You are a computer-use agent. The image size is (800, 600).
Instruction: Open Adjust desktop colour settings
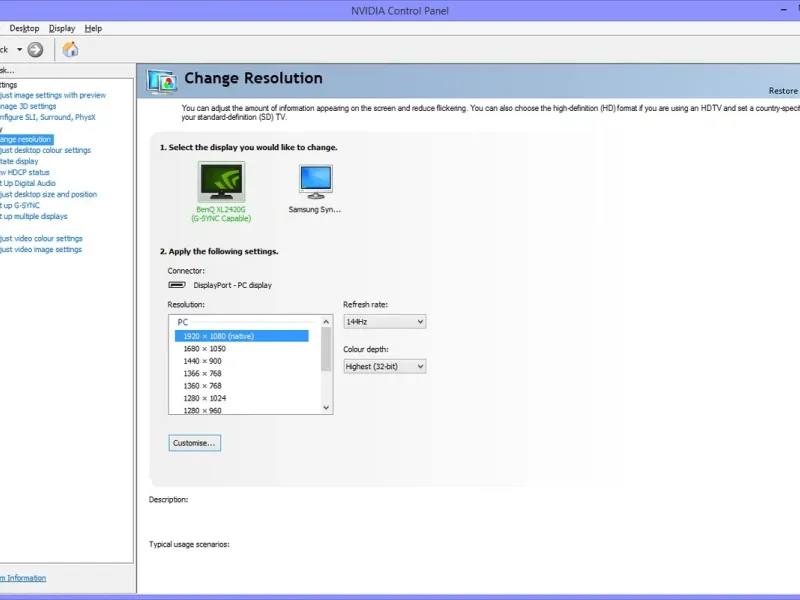coord(45,150)
